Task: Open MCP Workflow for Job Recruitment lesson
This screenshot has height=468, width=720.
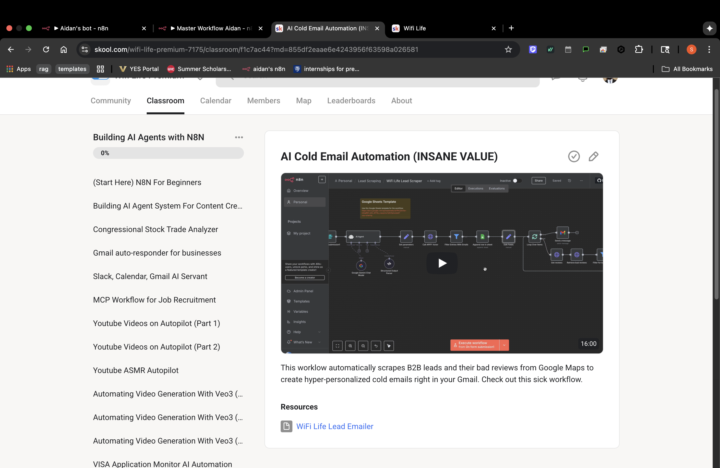Action: [154, 299]
